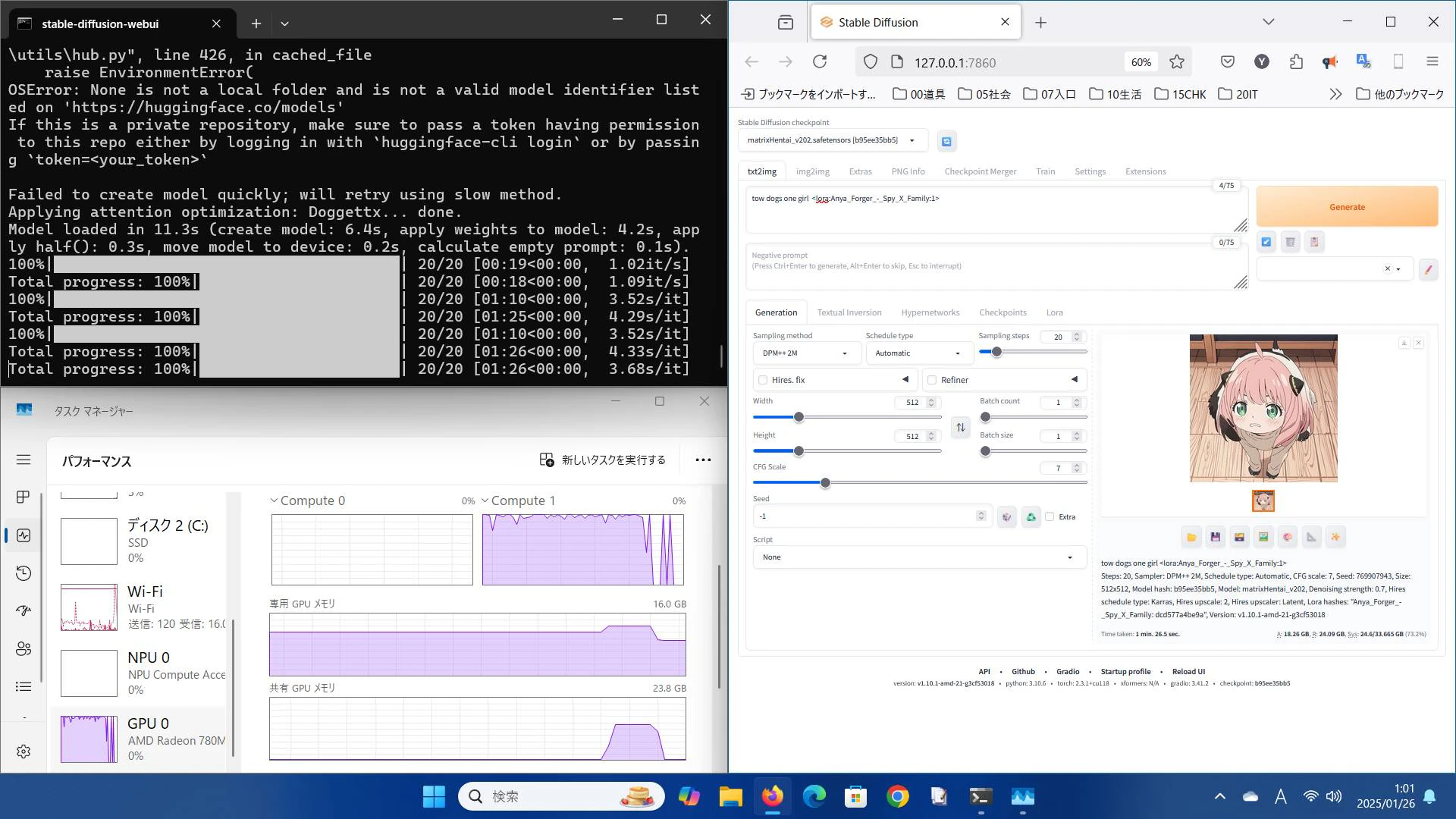1456x819 pixels.
Task: Click the read-prompt blue arrow button
Action: click(1266, 242)
